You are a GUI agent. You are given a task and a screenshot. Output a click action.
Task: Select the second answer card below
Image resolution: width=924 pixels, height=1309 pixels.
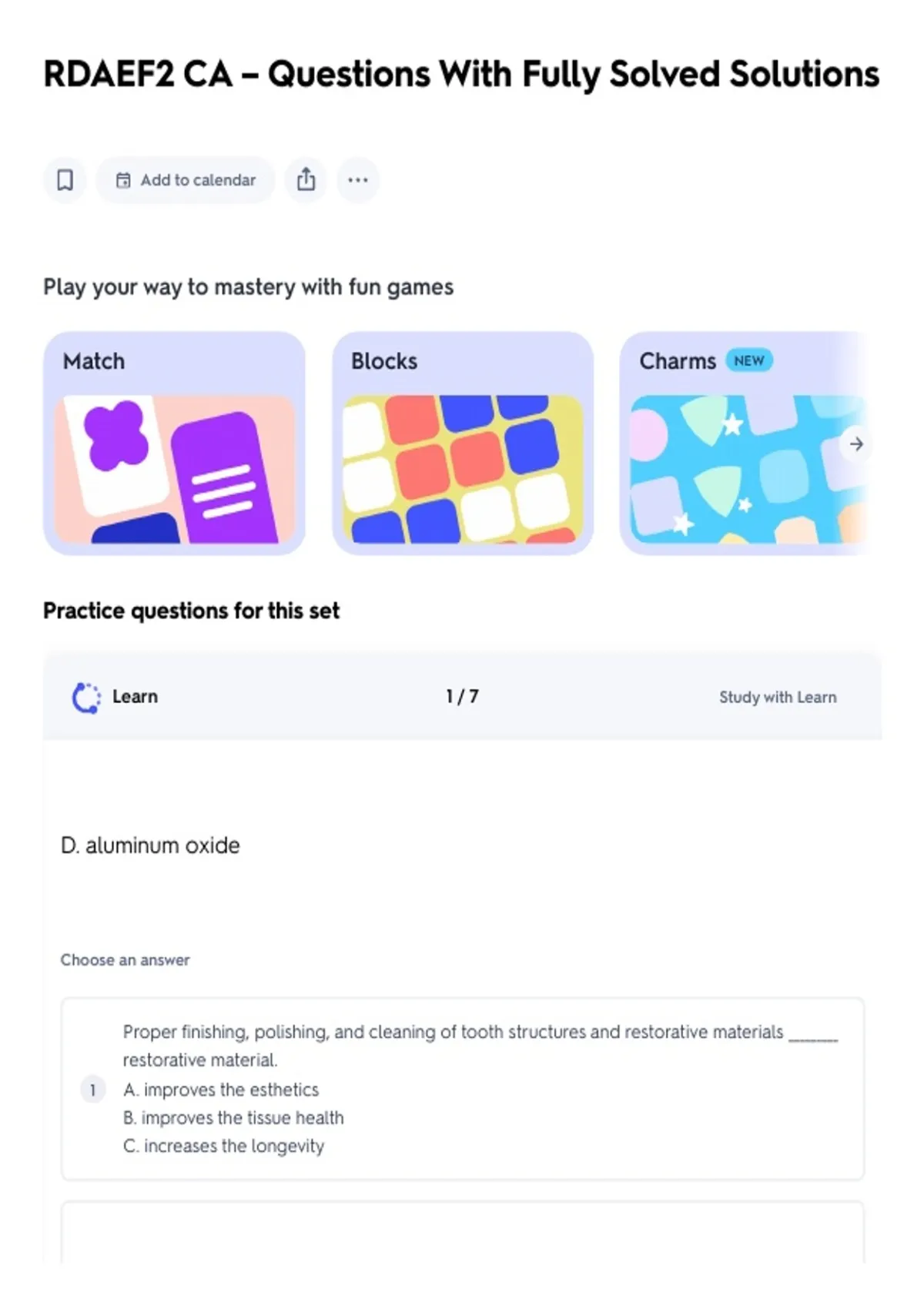pos(463,1232)
